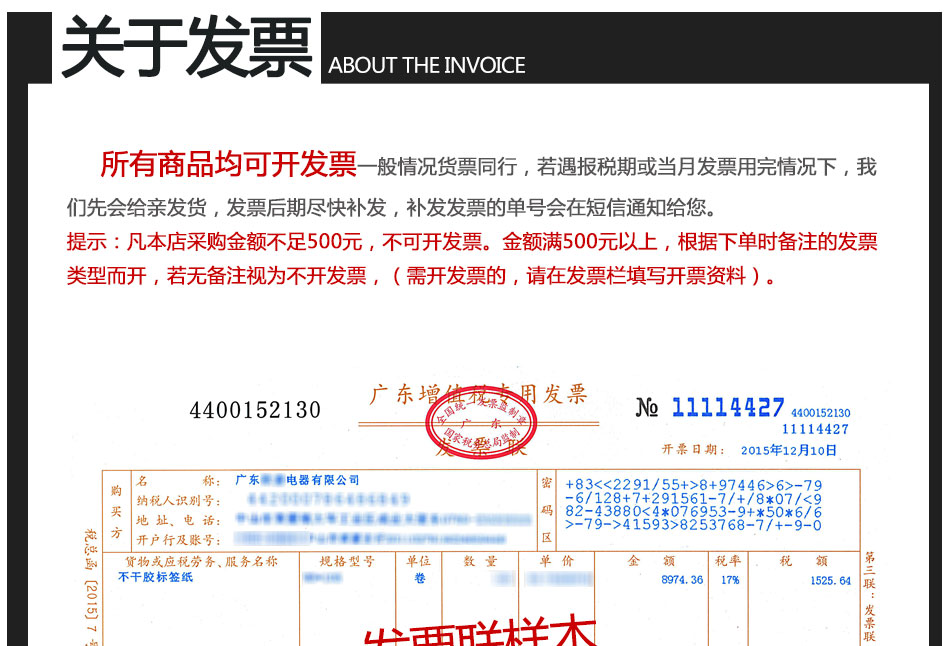
Task: Click the red 所有商品均可开发票 text
Action: point(228,164)
